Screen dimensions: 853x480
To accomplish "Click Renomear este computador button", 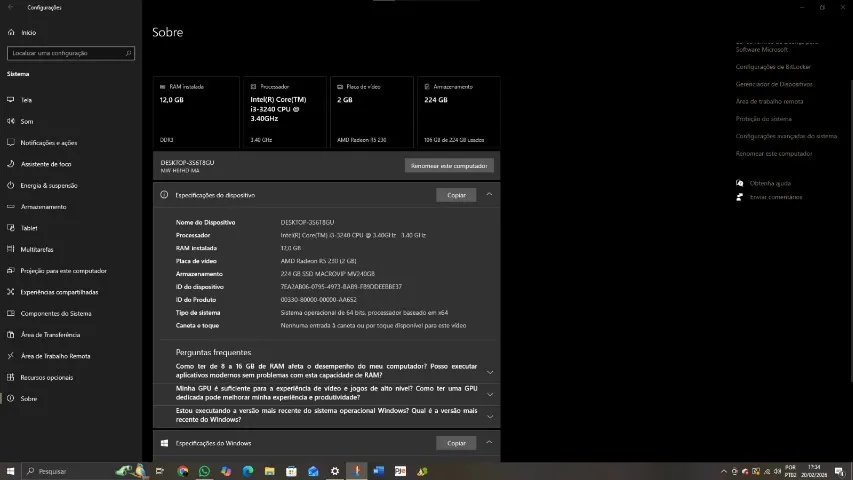I will [x=449, y=165].
